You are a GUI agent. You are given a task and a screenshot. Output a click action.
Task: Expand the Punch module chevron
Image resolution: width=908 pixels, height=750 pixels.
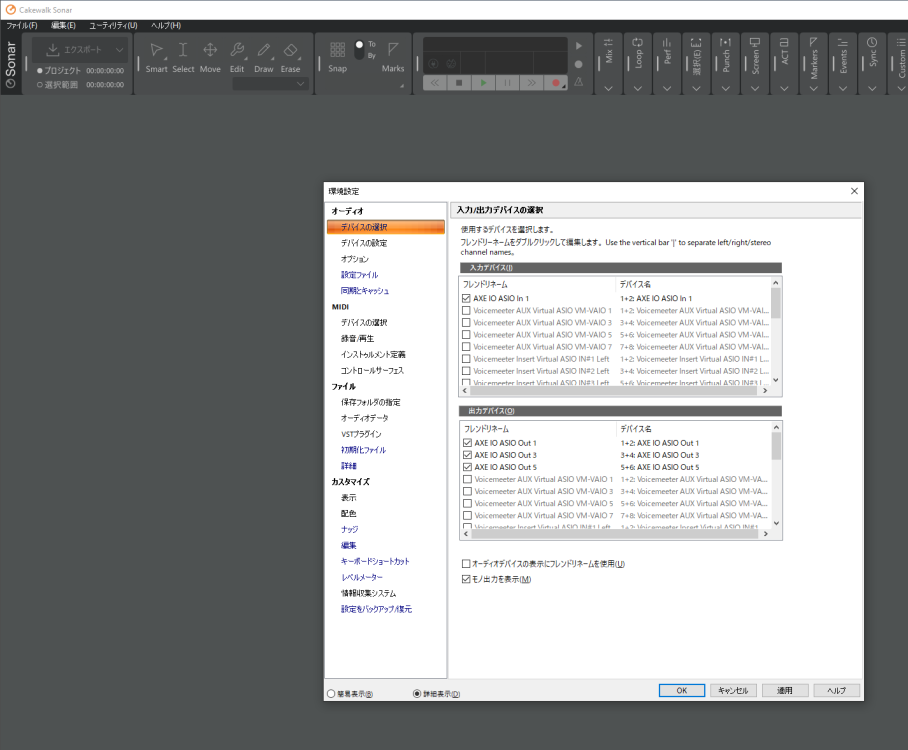pyautogui.click(x=726, y=89)
